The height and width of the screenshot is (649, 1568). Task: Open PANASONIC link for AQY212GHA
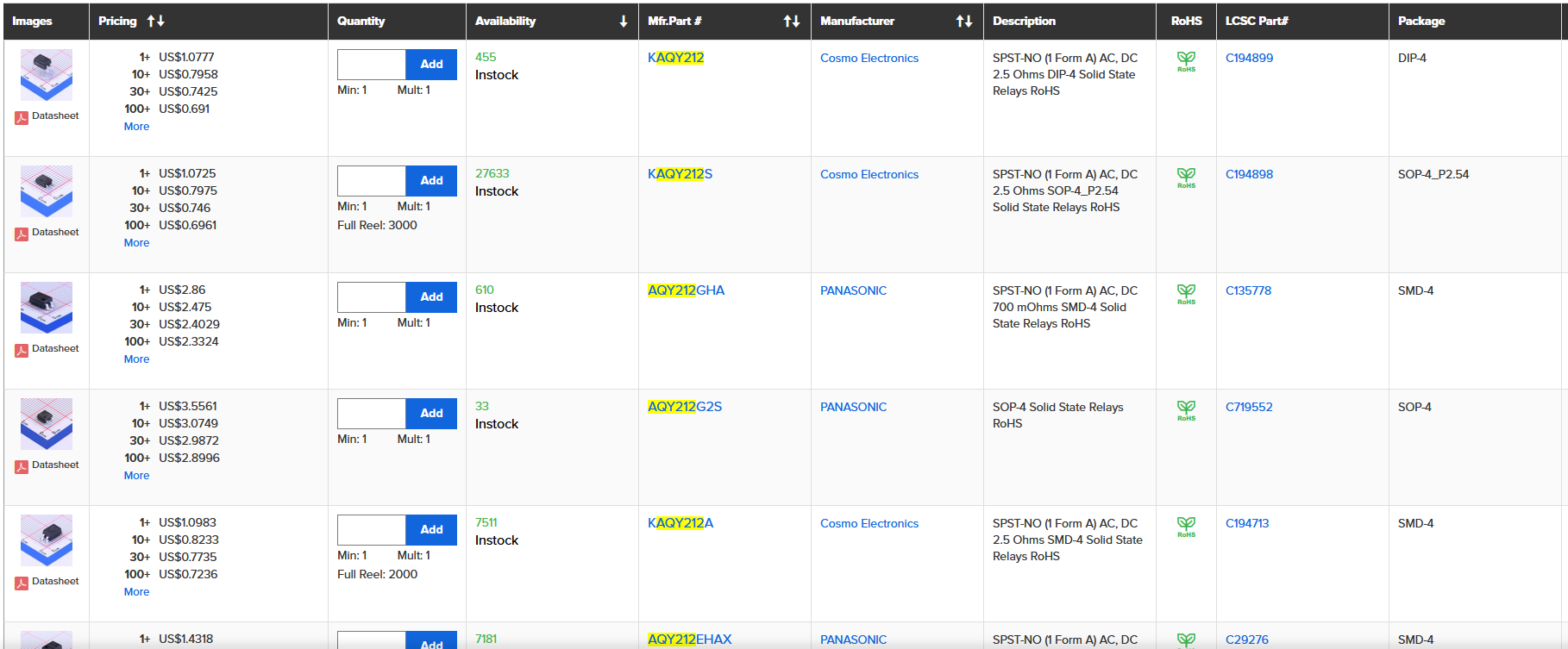click(853, 290)
